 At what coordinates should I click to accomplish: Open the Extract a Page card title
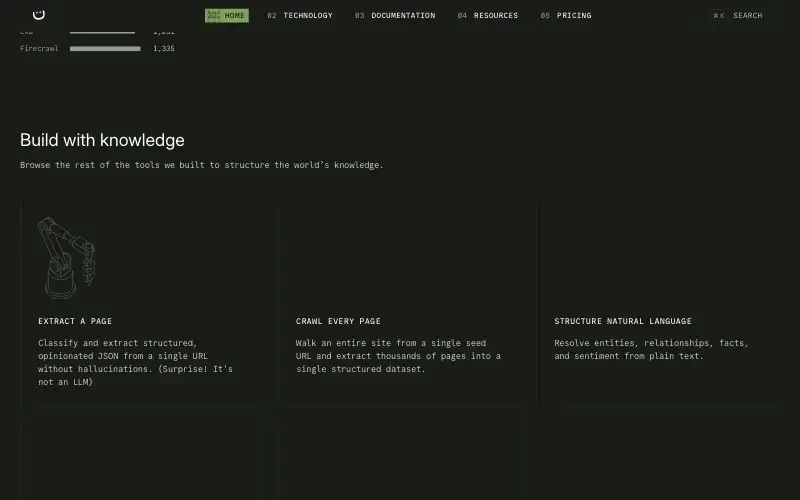tap(75, 321)
